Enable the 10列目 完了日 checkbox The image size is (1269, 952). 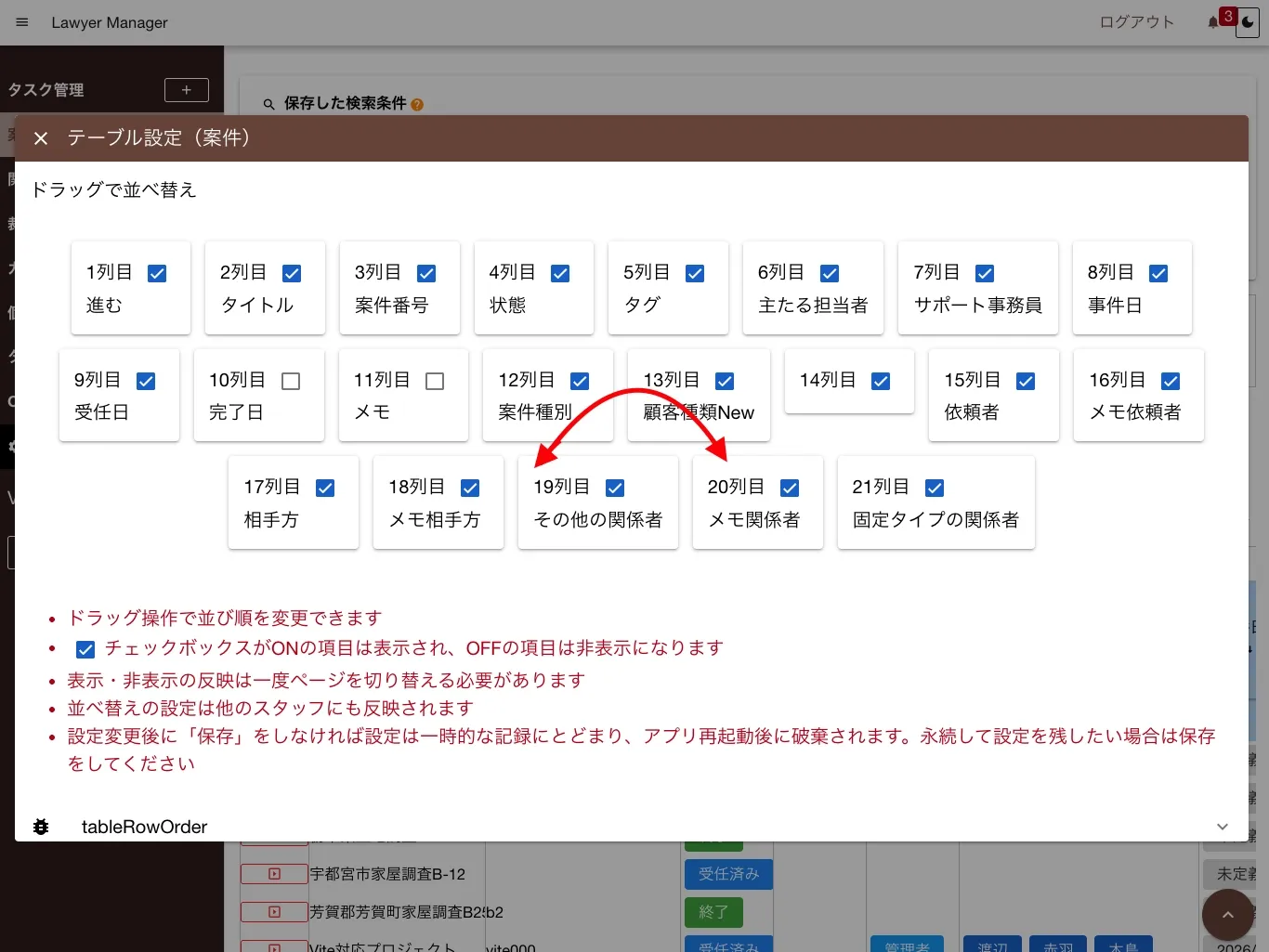tap(291, 382)
